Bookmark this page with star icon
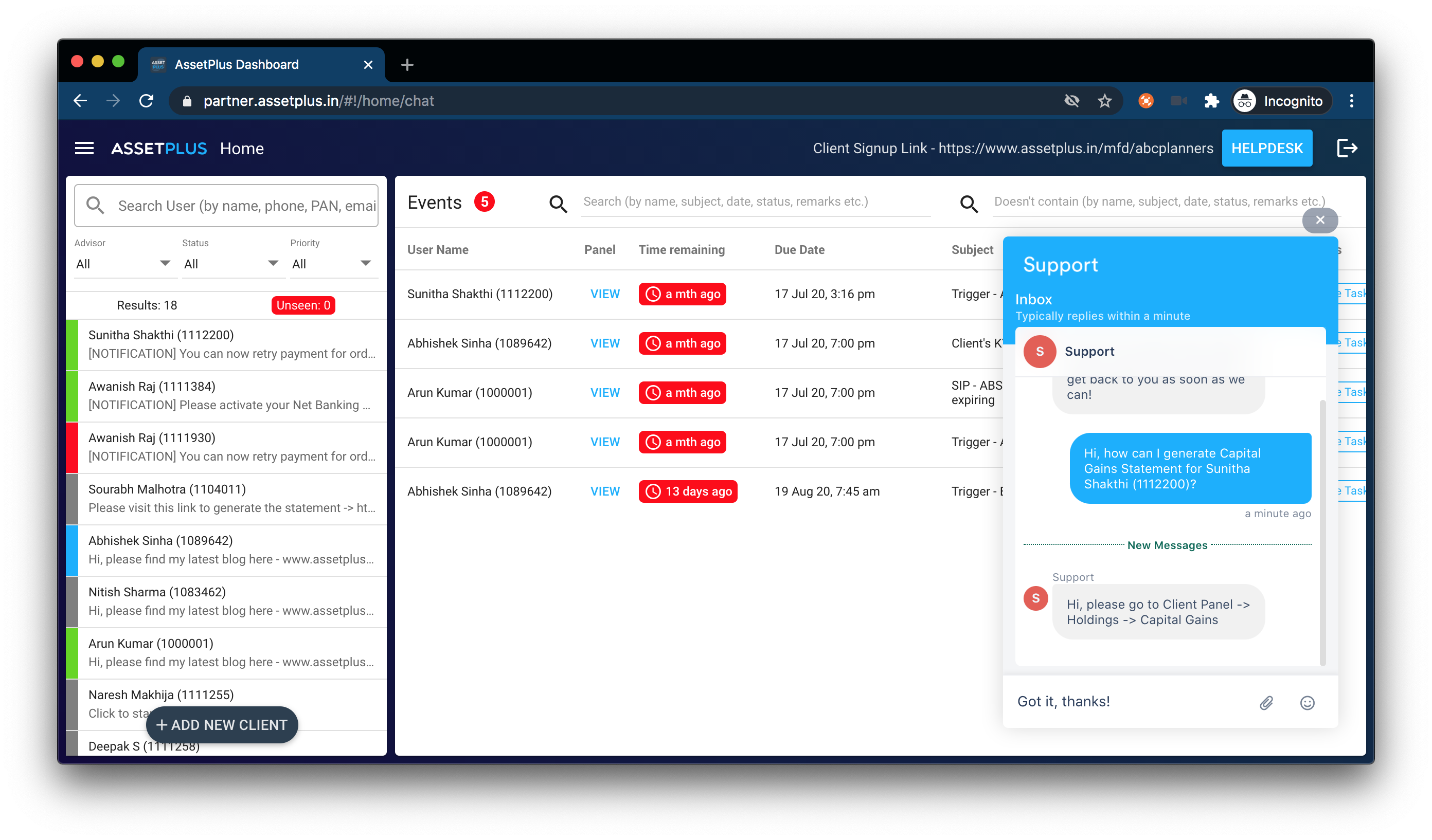The height and width of the screenshot is (840, 1432). point(1104,101)
